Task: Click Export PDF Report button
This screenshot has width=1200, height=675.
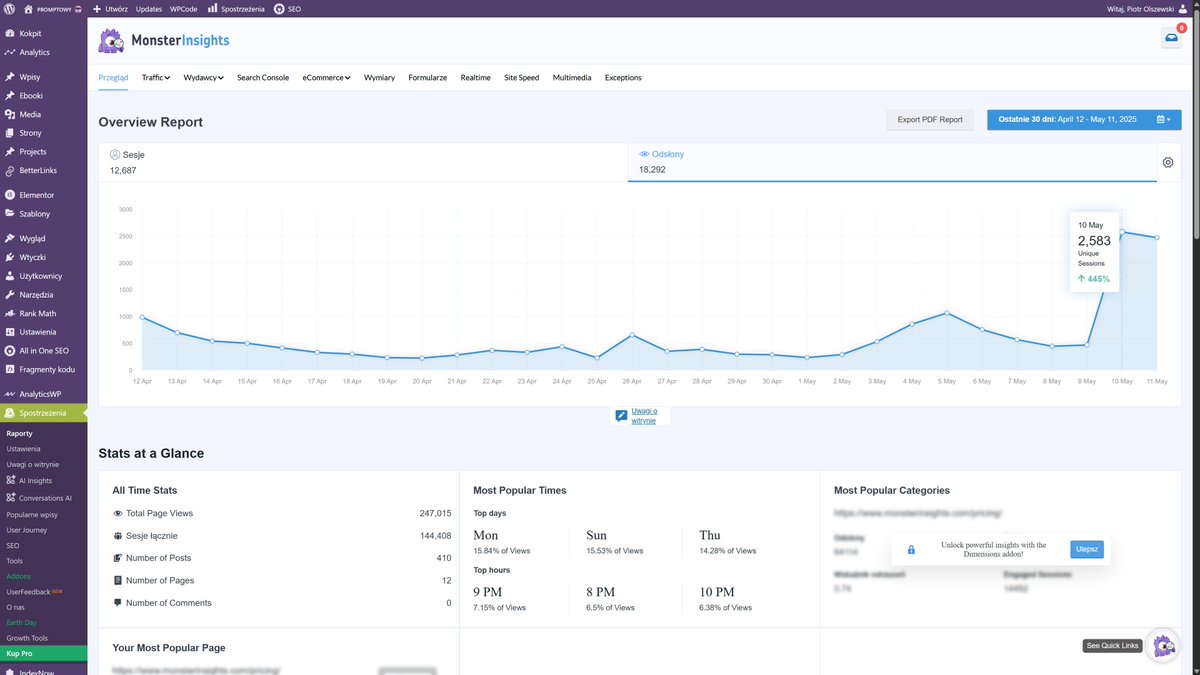Action: [x=930, y=119]
